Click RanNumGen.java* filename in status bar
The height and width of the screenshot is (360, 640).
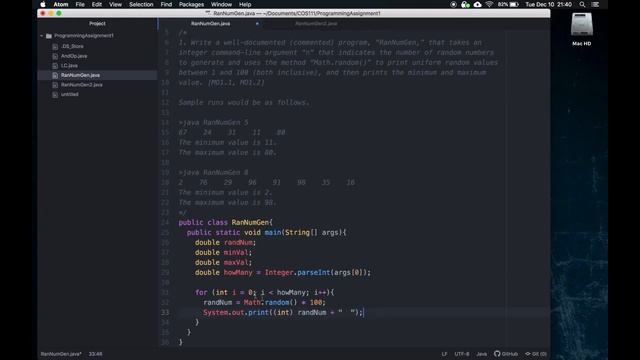pos(61,354)
